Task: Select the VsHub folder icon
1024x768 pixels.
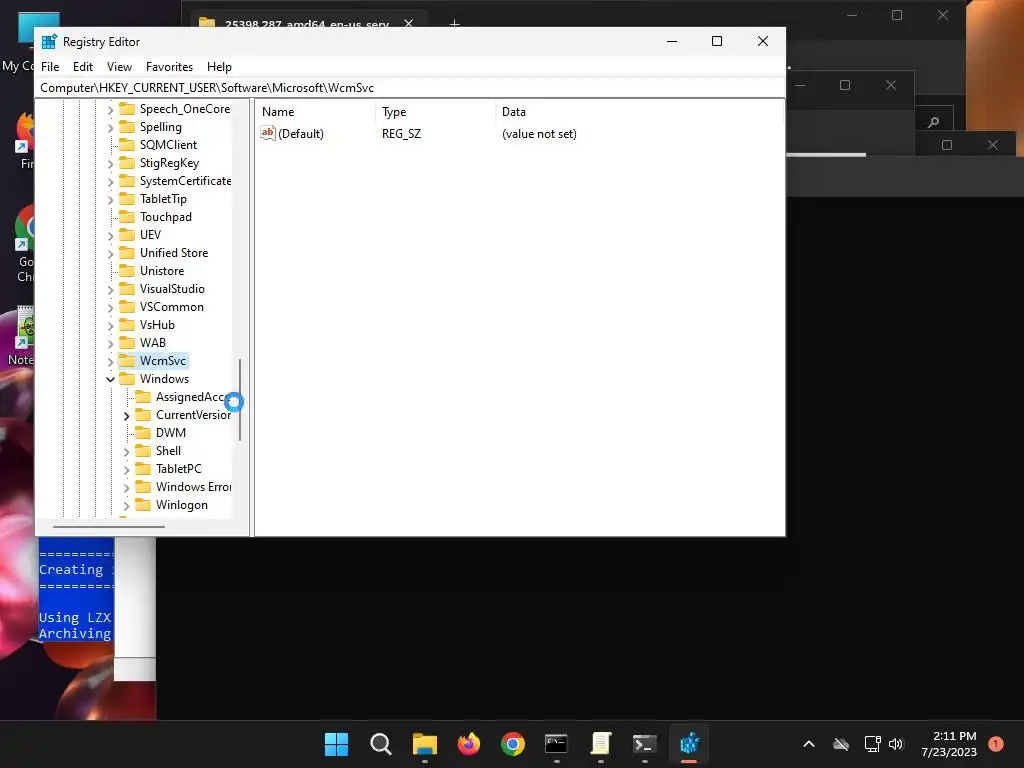Action: click(127, 325)
